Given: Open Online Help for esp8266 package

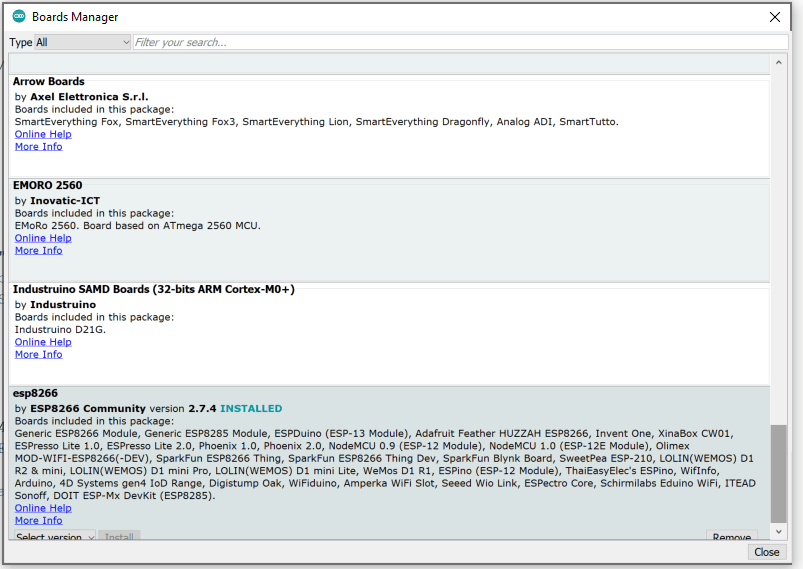Looking at the screenshot, I should 43,508.
